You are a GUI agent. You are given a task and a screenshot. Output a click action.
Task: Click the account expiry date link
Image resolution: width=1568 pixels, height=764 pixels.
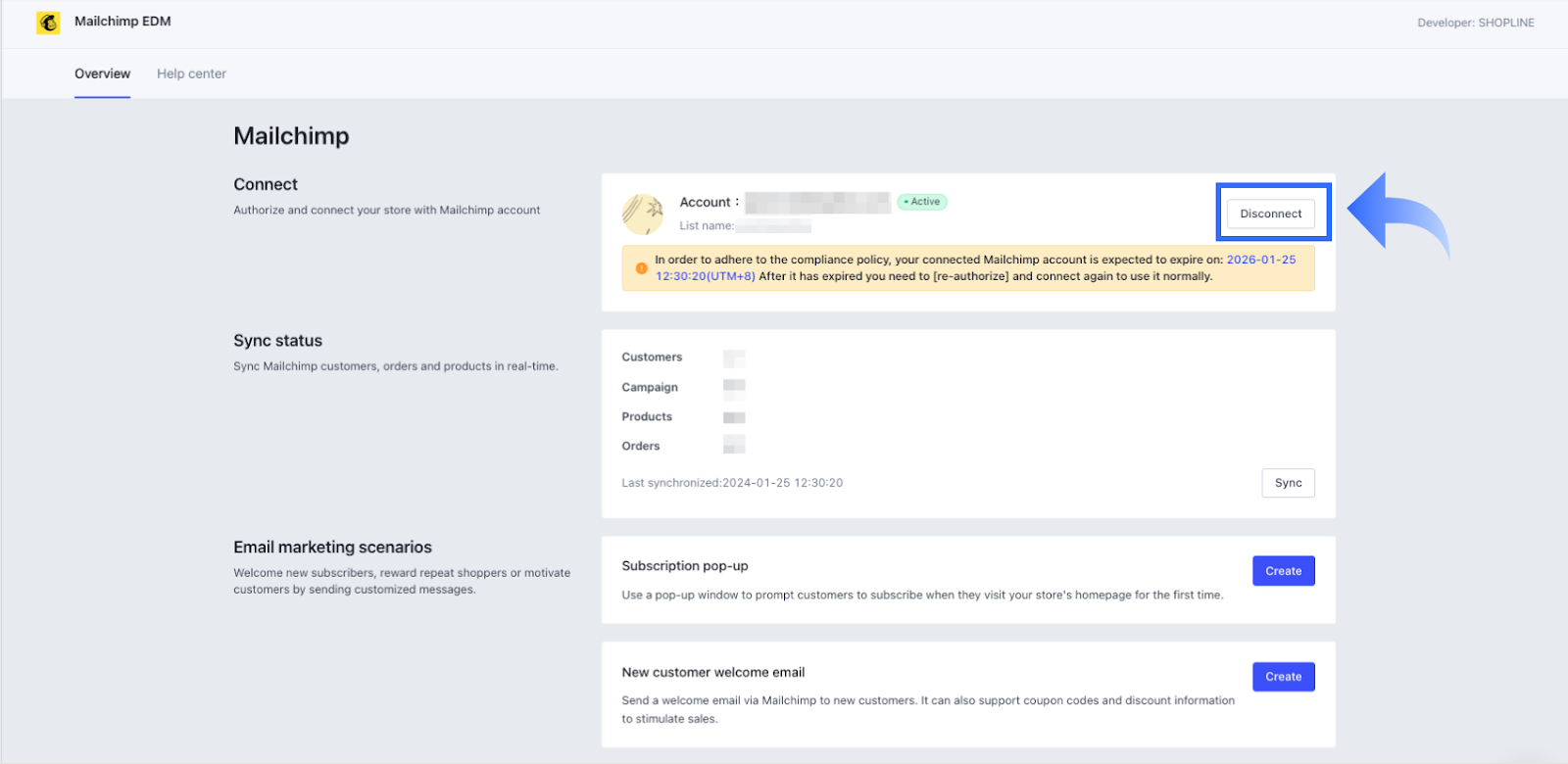(1260, 260)
